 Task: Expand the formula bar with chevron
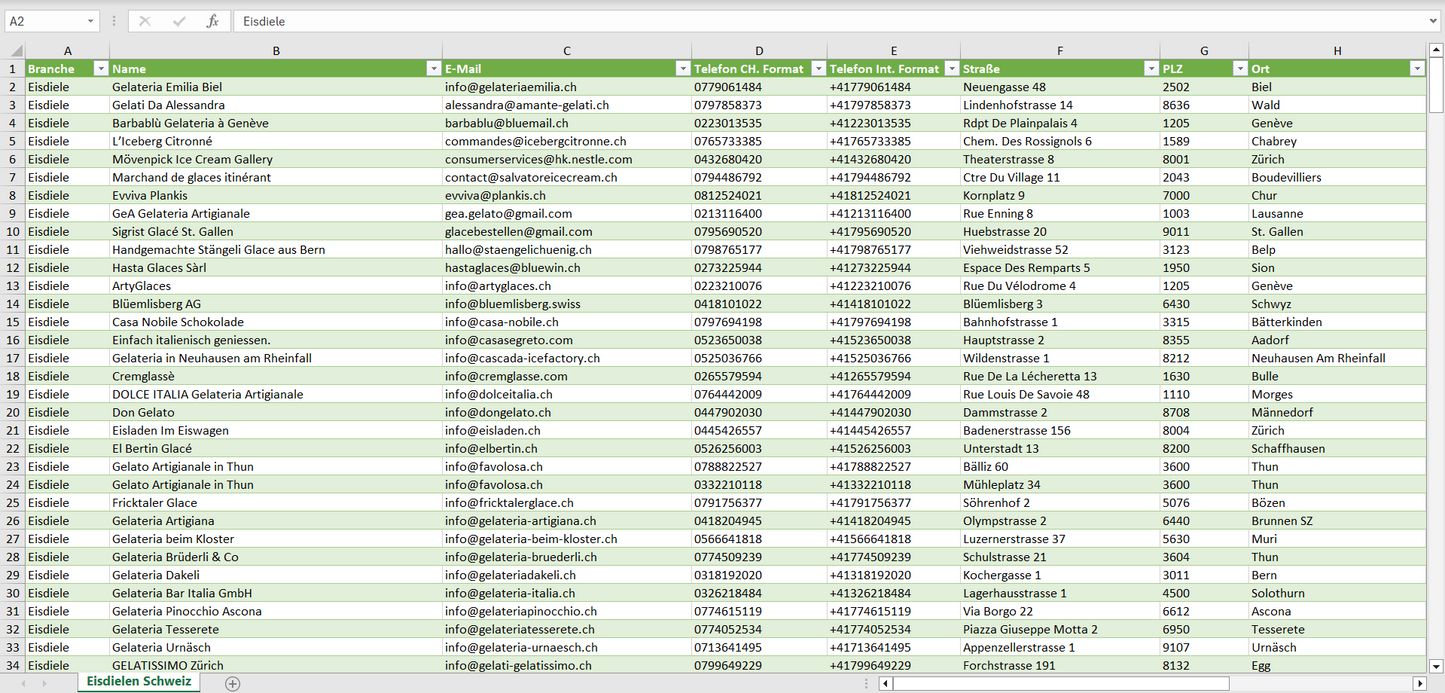point(1434,21)
